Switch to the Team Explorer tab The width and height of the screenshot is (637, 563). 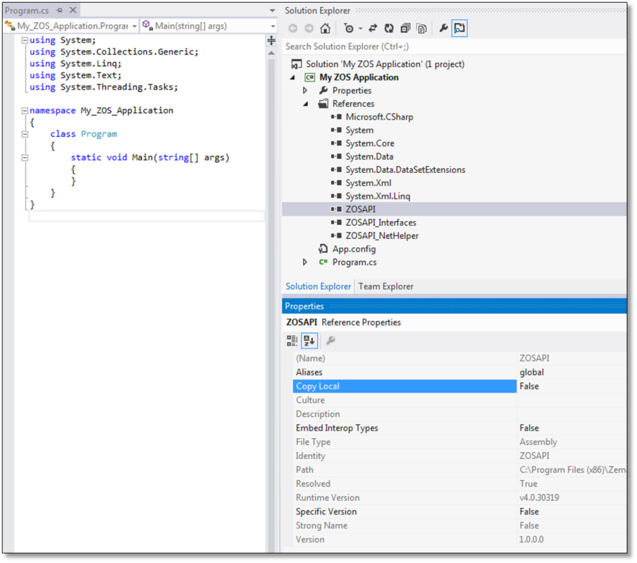point(386,286)
